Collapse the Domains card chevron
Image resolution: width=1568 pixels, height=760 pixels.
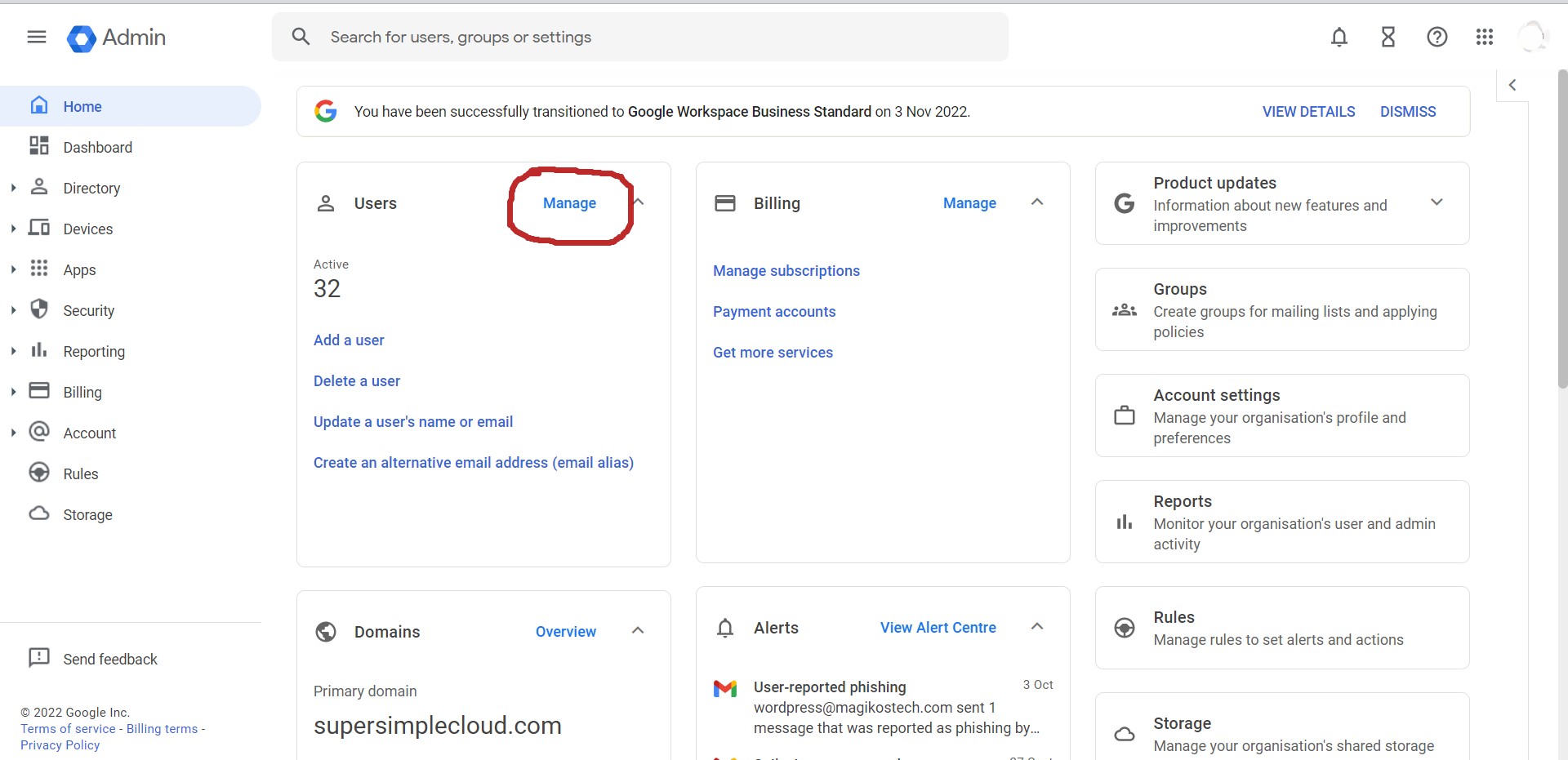(x=638, y=630)
